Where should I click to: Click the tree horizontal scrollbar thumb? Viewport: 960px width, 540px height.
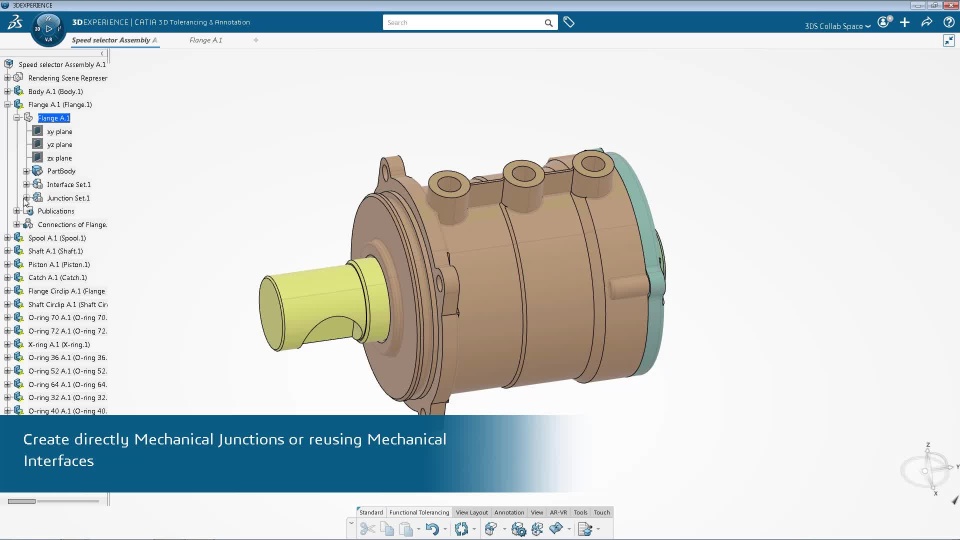(x=21, y=501)
